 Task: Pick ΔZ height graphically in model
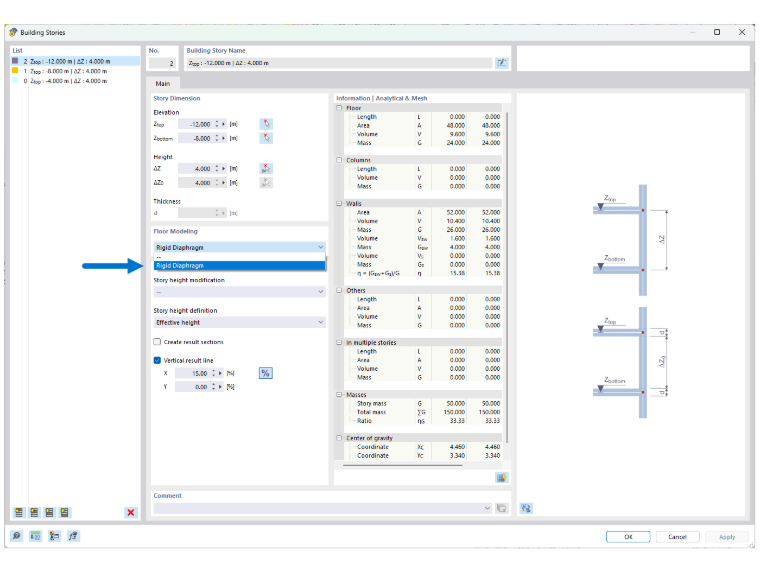(x=266, y=169)
